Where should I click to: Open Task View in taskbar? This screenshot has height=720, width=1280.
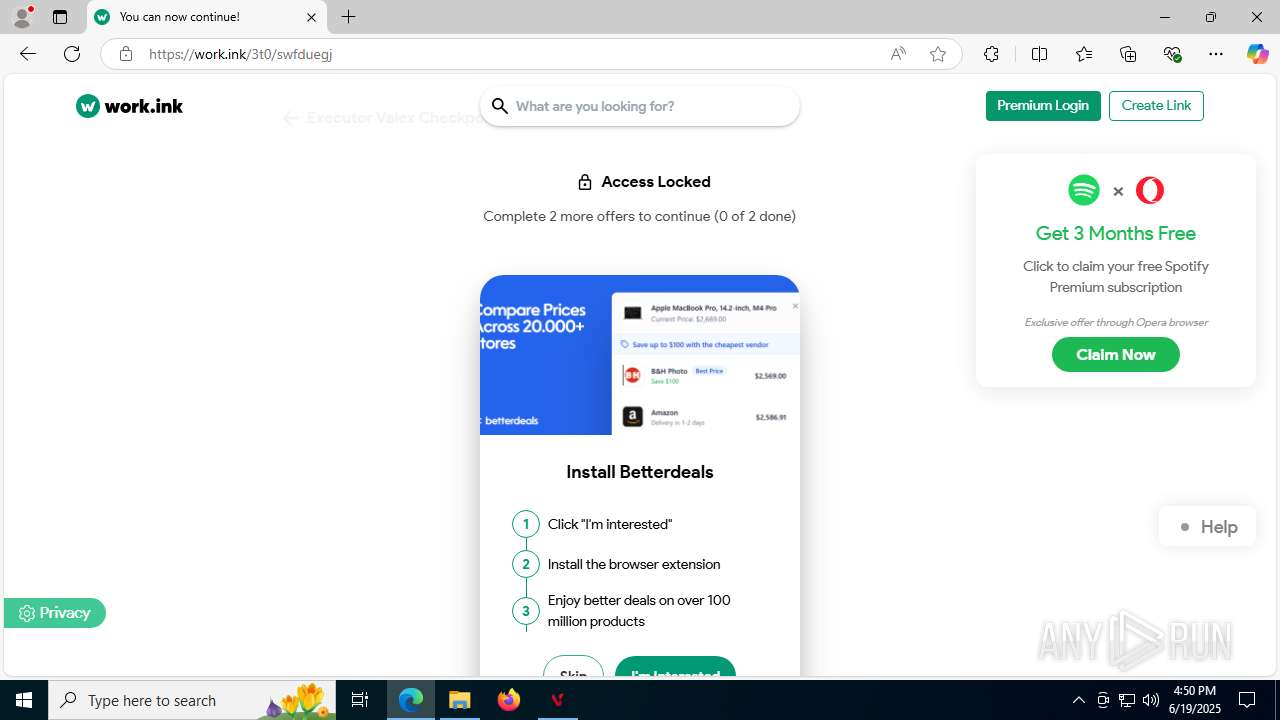pyautogui.click(x=360, y=700)
